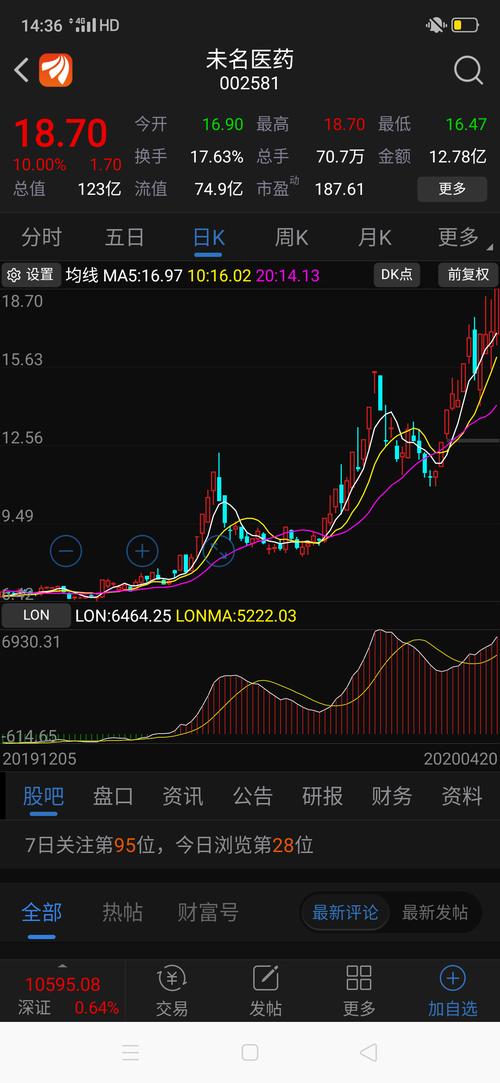
Task: Tap the start date 20191205 label
Action: [x=39, y=759]
